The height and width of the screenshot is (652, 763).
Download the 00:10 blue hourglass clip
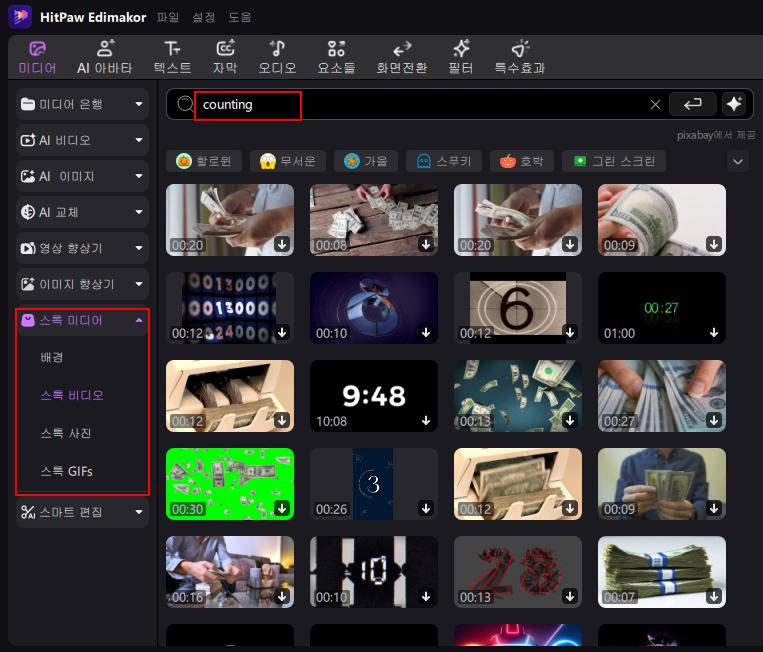(426, 332)
